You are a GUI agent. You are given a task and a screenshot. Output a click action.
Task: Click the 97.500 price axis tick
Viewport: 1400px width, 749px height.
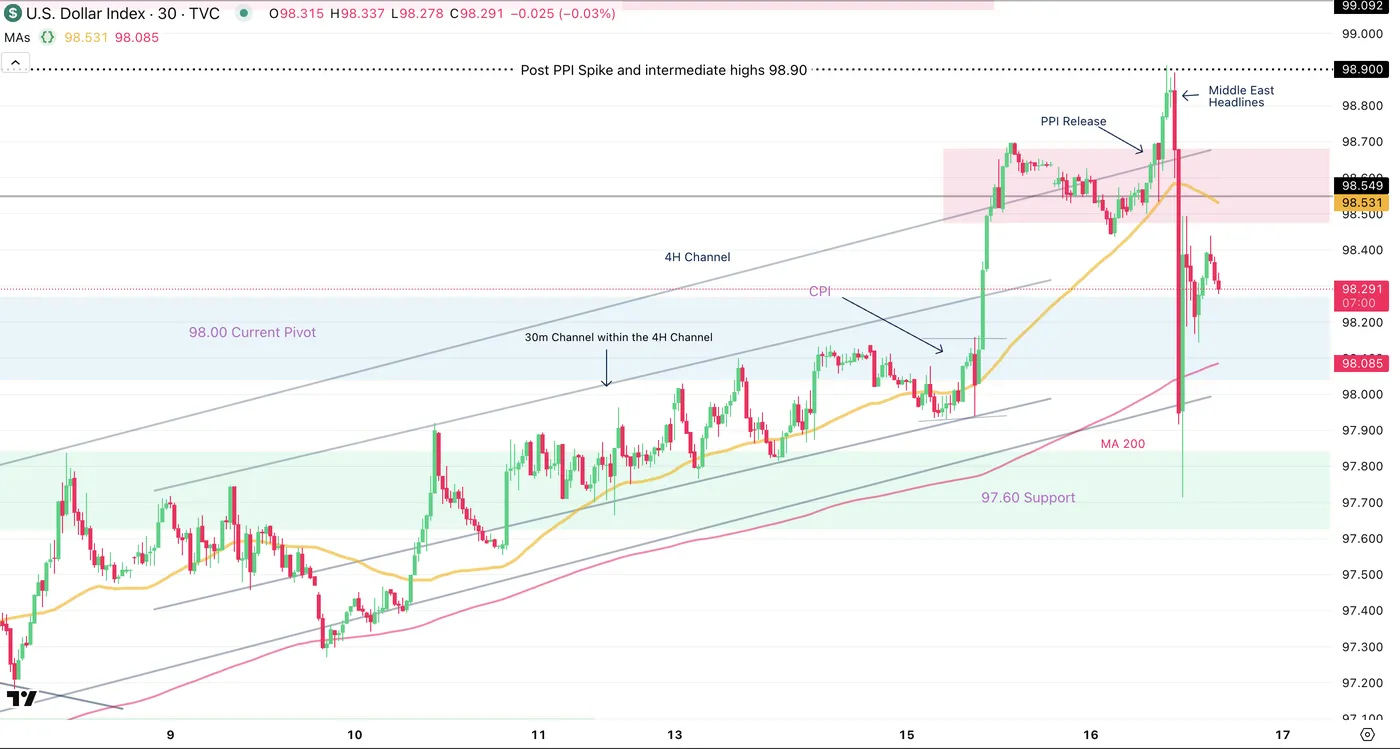click(1361, 574)
